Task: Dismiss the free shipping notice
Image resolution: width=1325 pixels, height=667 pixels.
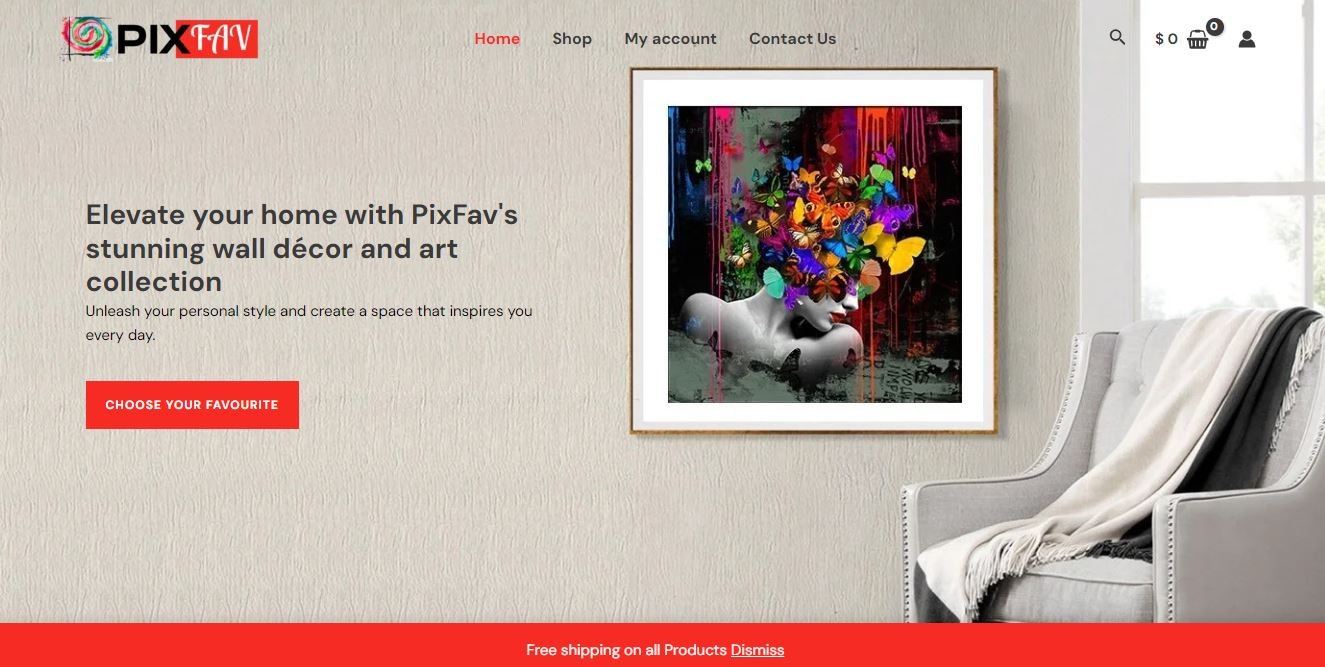Action: 757,650
